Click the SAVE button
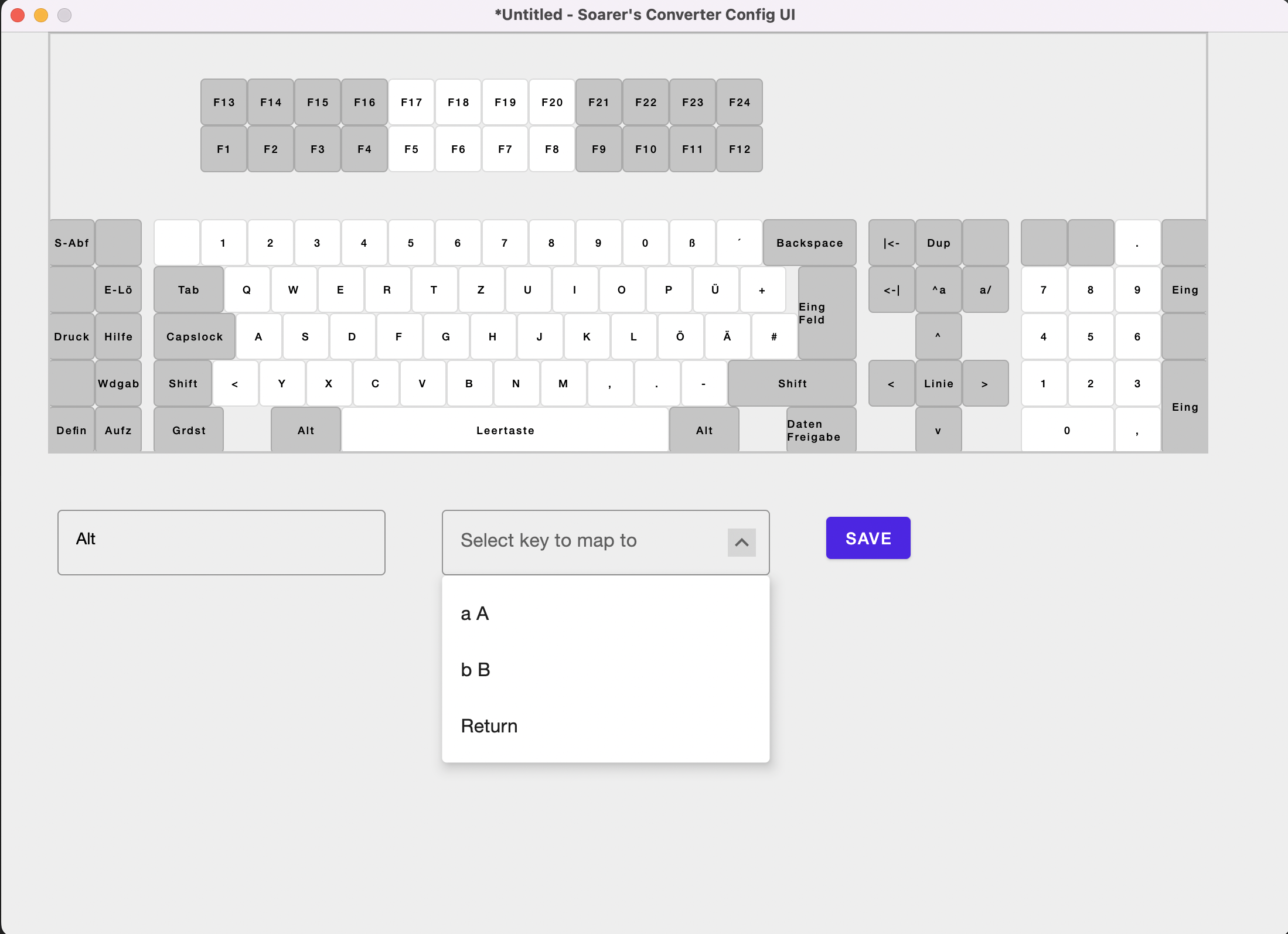Viewport: 1288px width, 934px height. (868, 537)
